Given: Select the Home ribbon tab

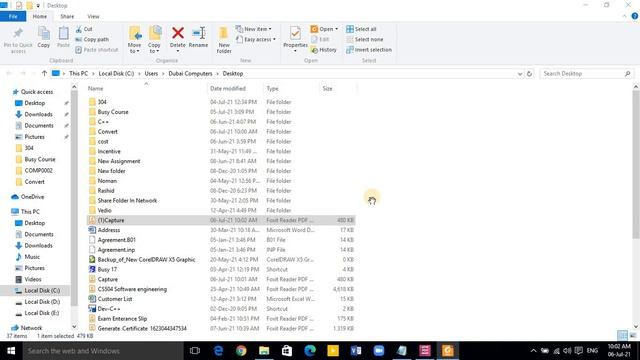Looking at the screenshot, I should pos(40,16).
